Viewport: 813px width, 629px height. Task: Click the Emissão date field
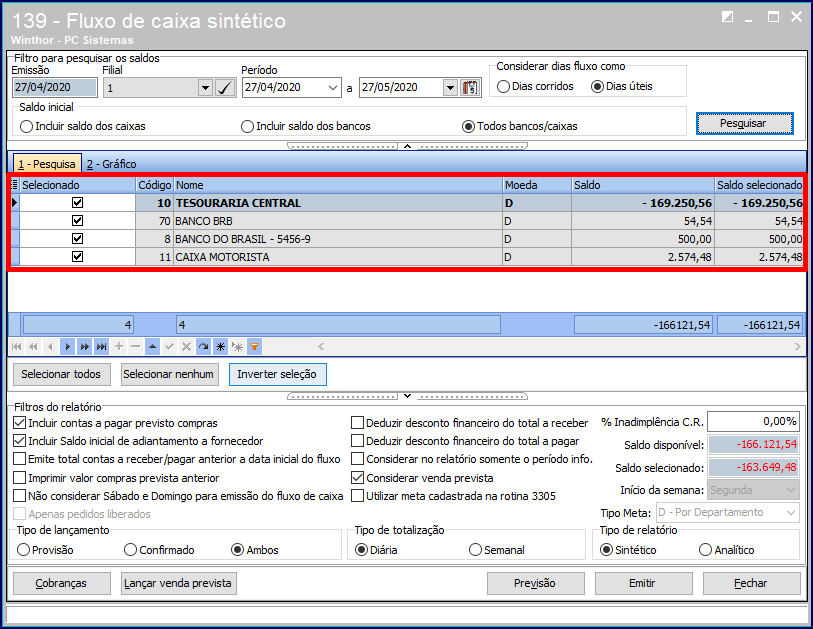coord(54,88)
